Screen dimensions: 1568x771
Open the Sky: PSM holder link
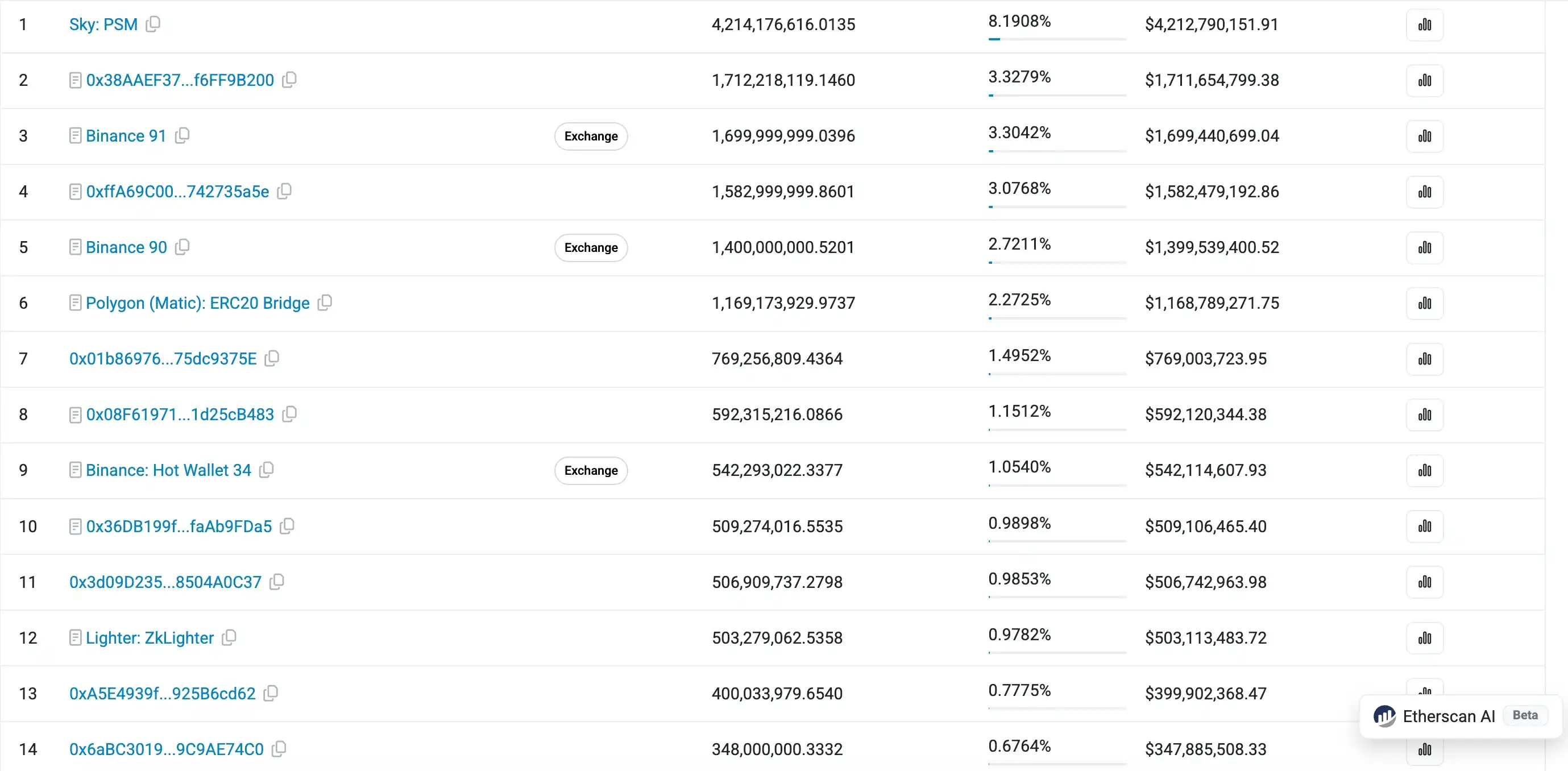(103, 24)
